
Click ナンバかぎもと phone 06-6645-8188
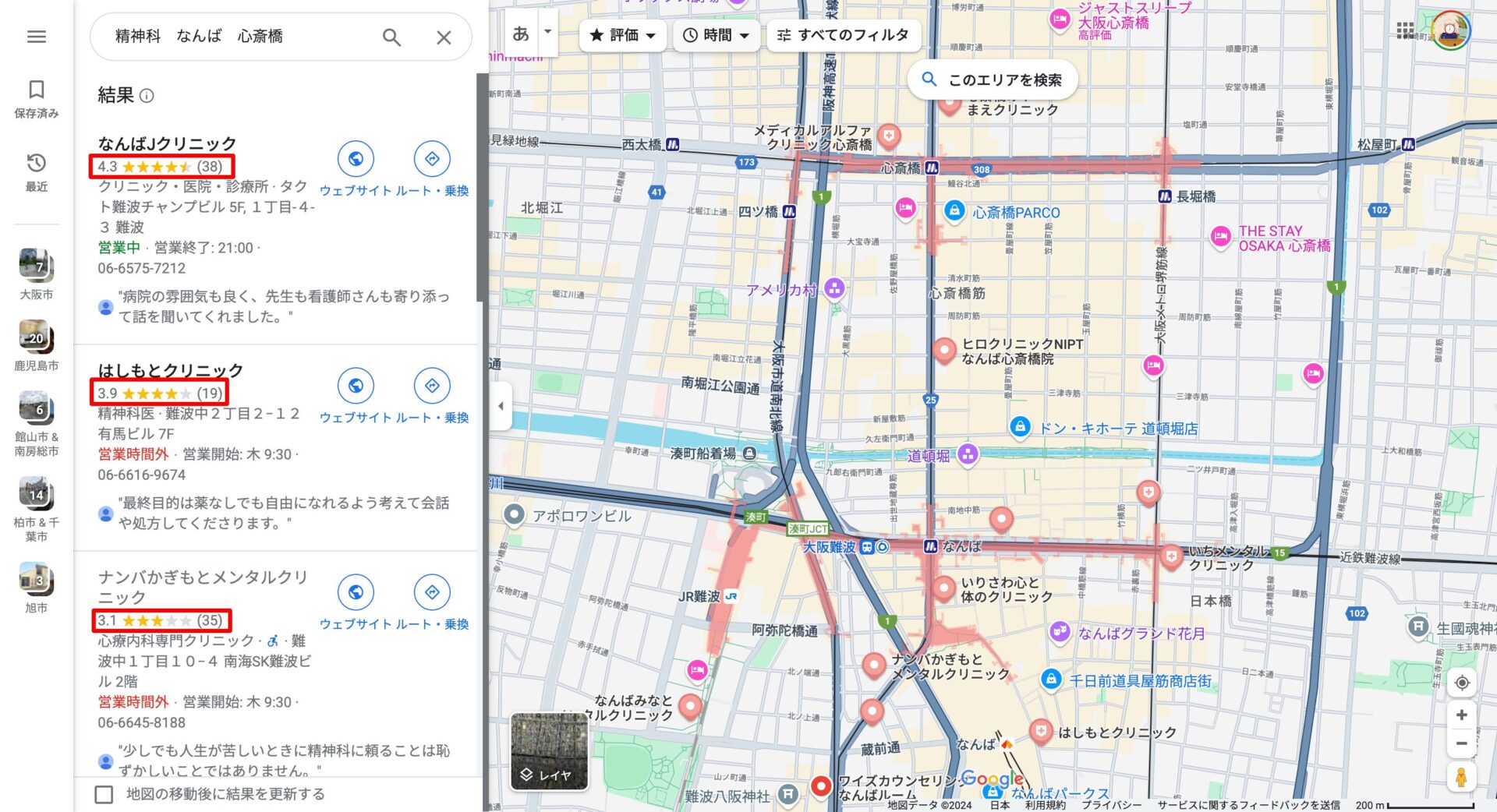pos(142,722)
